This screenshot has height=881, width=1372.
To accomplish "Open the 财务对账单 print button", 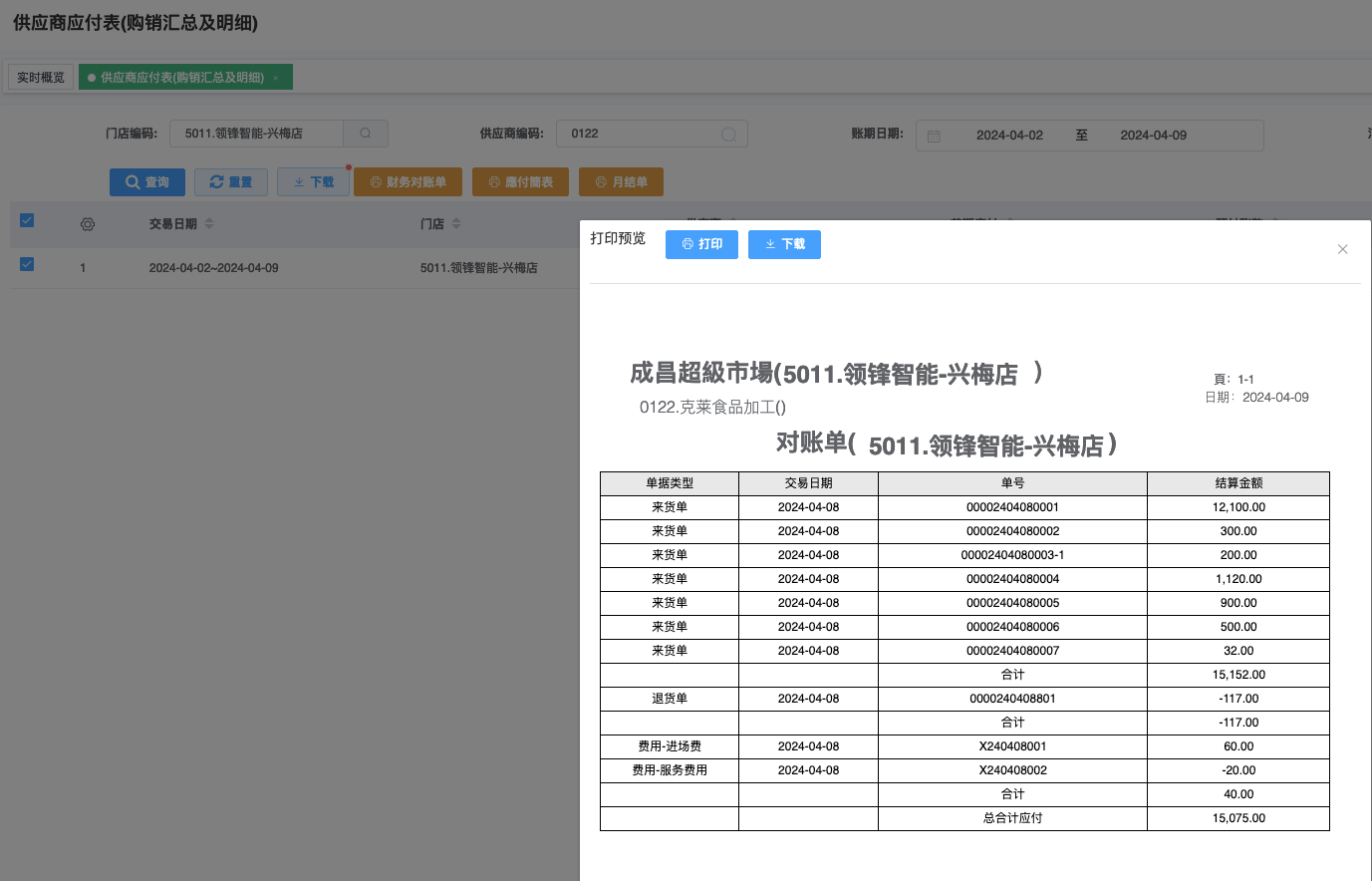I will click(x=408, y=182).
